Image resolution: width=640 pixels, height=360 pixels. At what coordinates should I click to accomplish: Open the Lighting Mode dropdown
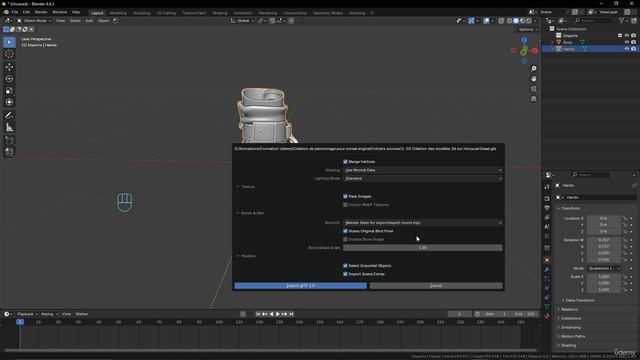(x=423, y=179)
